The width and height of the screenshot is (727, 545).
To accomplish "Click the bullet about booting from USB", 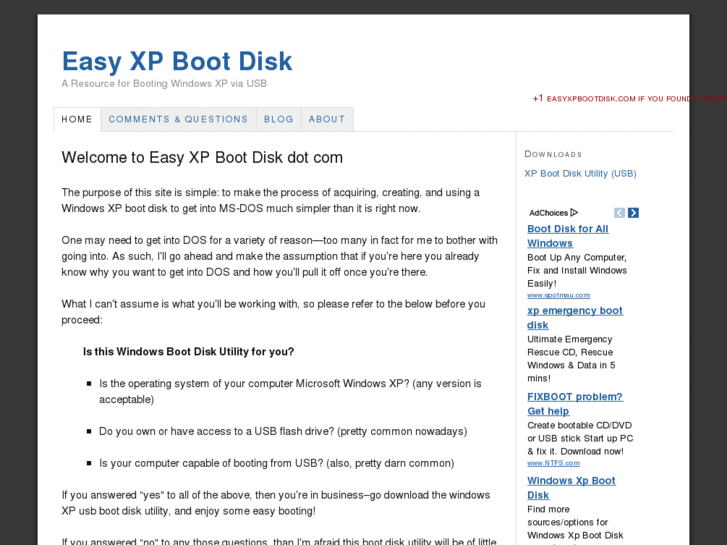I will tap(276, 463).
